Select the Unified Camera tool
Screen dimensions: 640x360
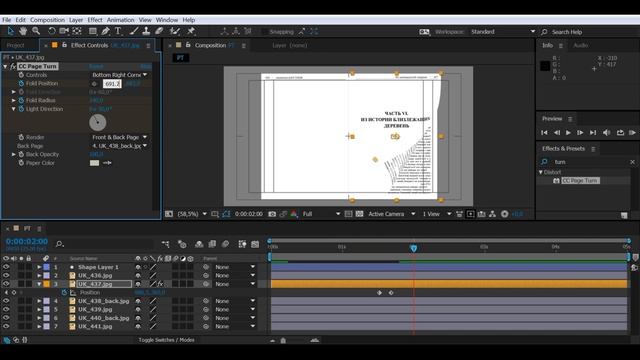(x=64, y=31)
